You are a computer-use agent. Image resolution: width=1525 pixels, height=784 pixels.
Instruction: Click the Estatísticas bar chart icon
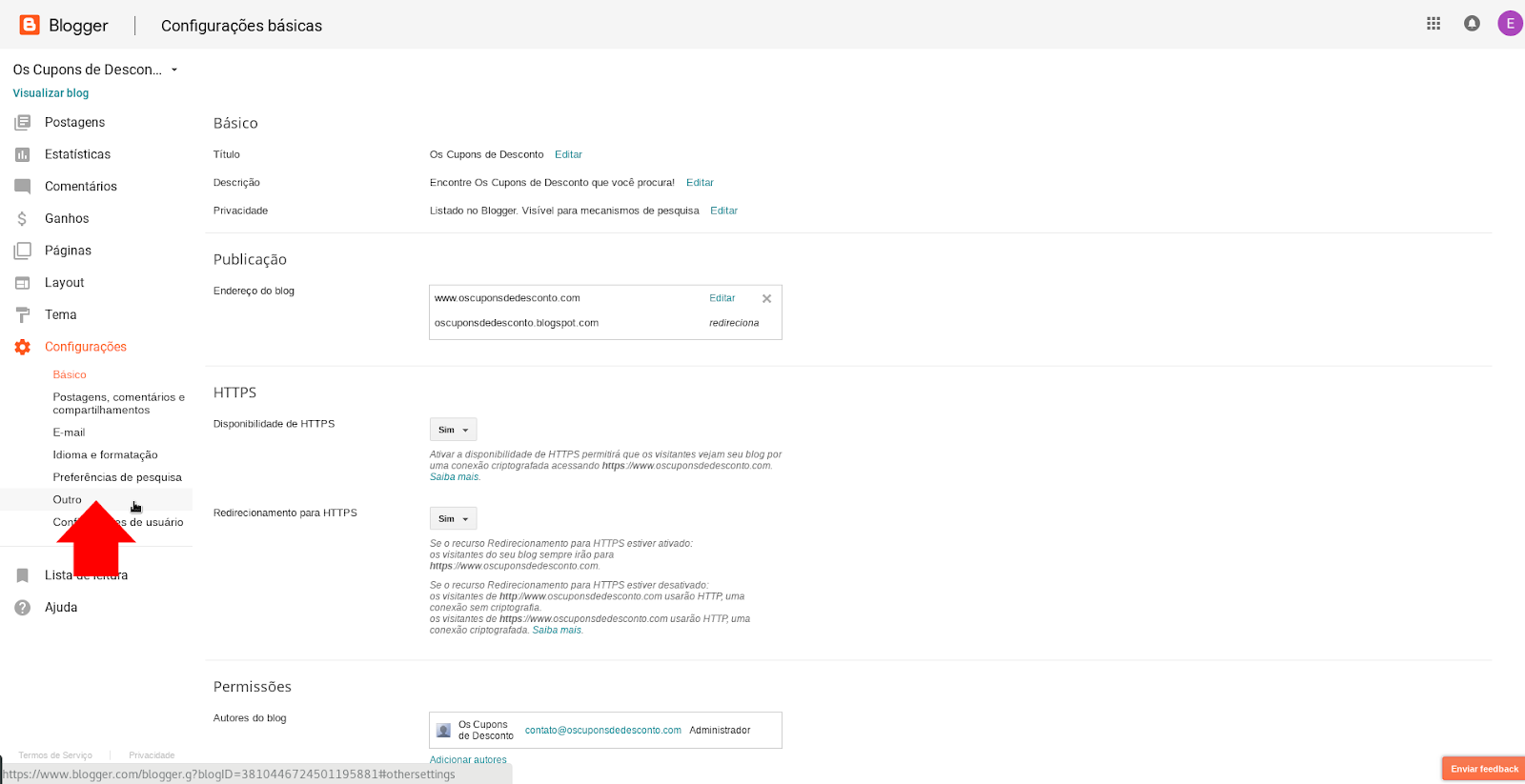23,154
